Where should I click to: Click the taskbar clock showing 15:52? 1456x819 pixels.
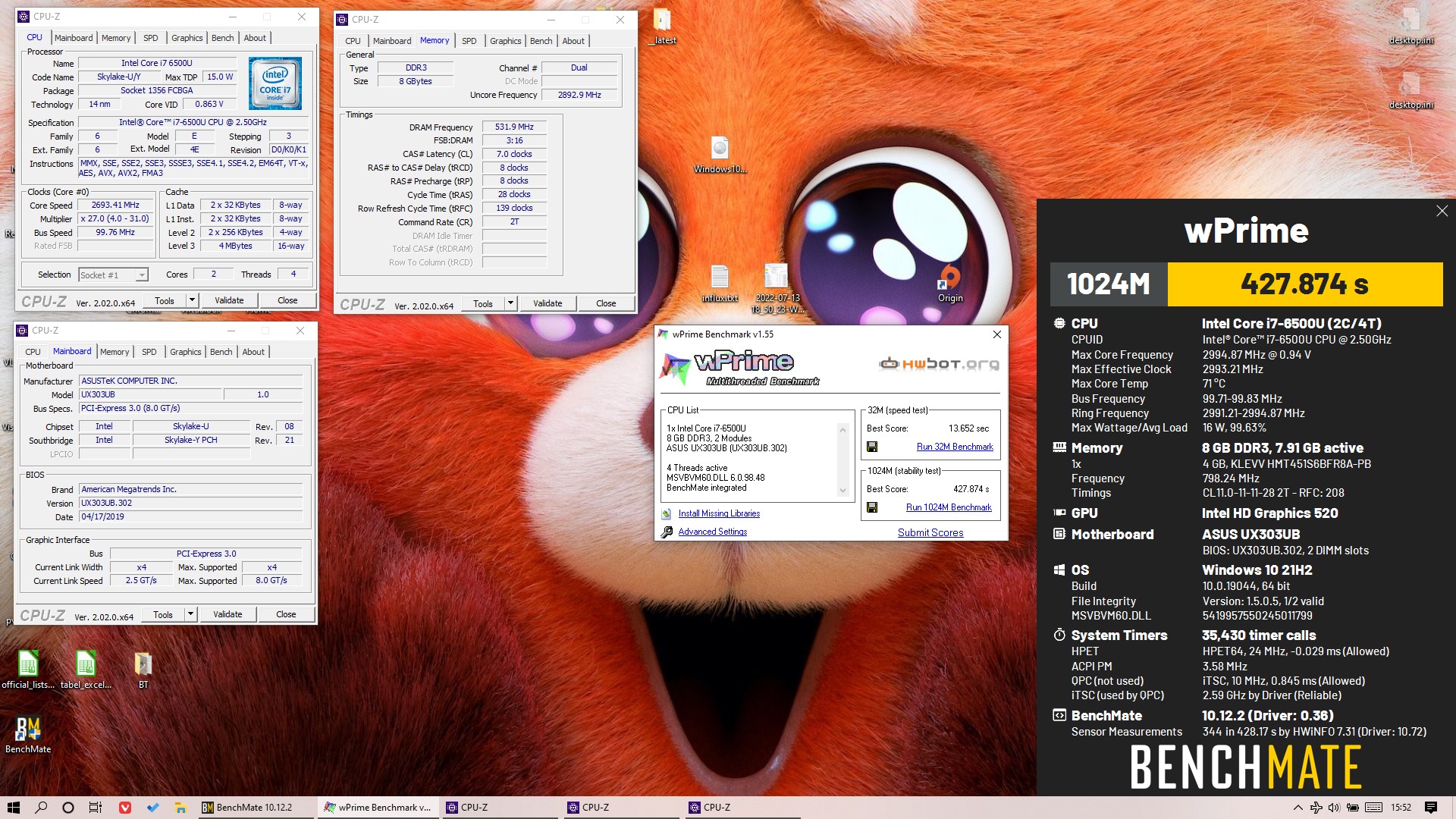coord(1401,808)
